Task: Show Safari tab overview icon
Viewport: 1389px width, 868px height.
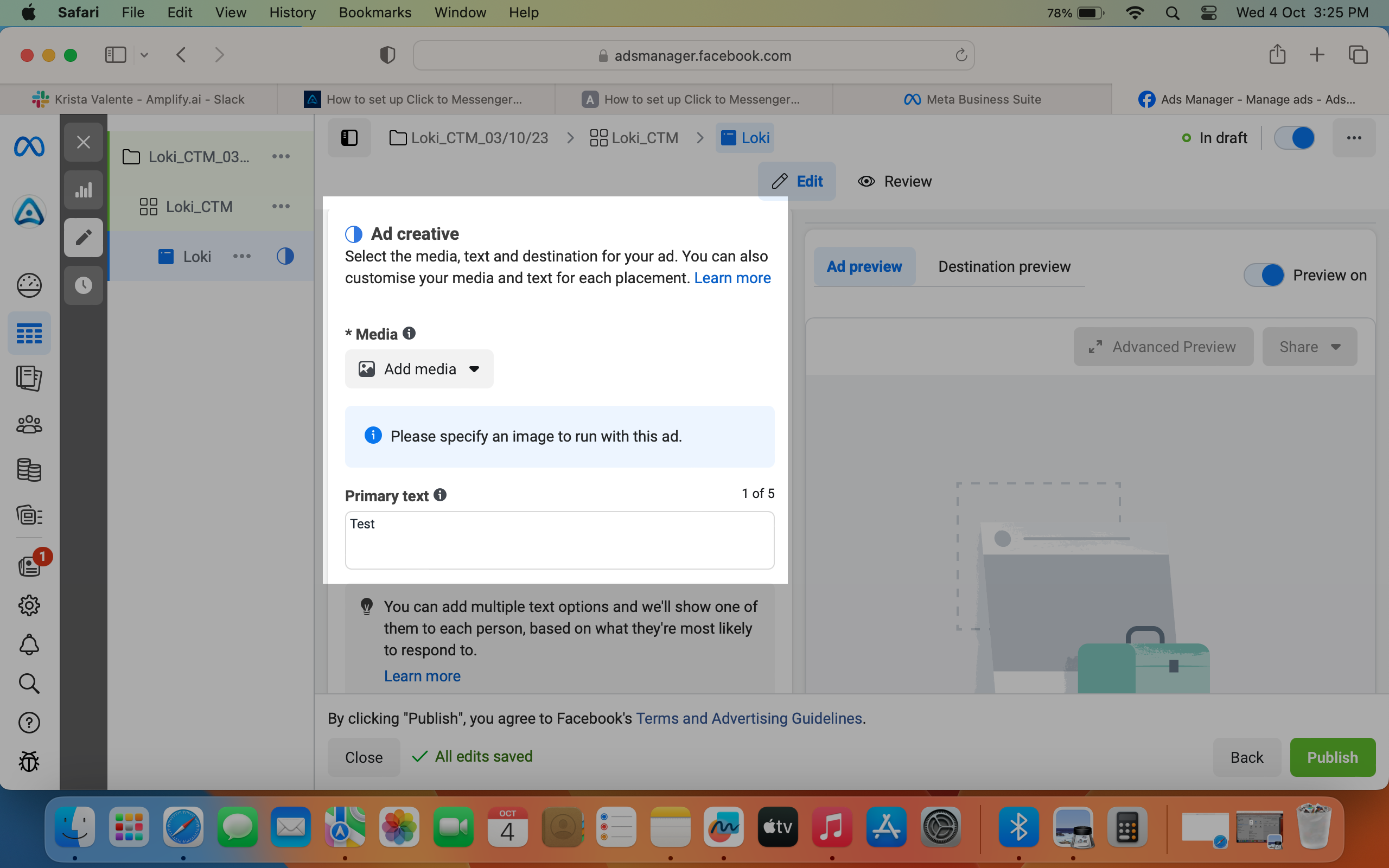Action: 1358,55
